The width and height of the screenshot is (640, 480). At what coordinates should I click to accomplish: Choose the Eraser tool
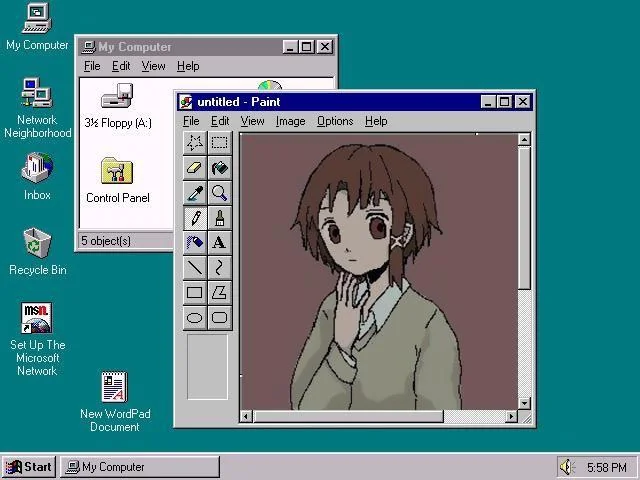pyautogui.click(x=195, y=168)
